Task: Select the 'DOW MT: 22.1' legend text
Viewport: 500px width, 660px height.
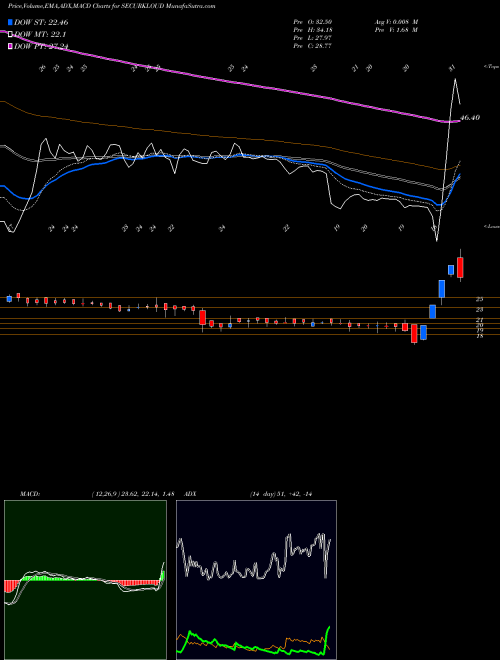Action: coord(40,34)
